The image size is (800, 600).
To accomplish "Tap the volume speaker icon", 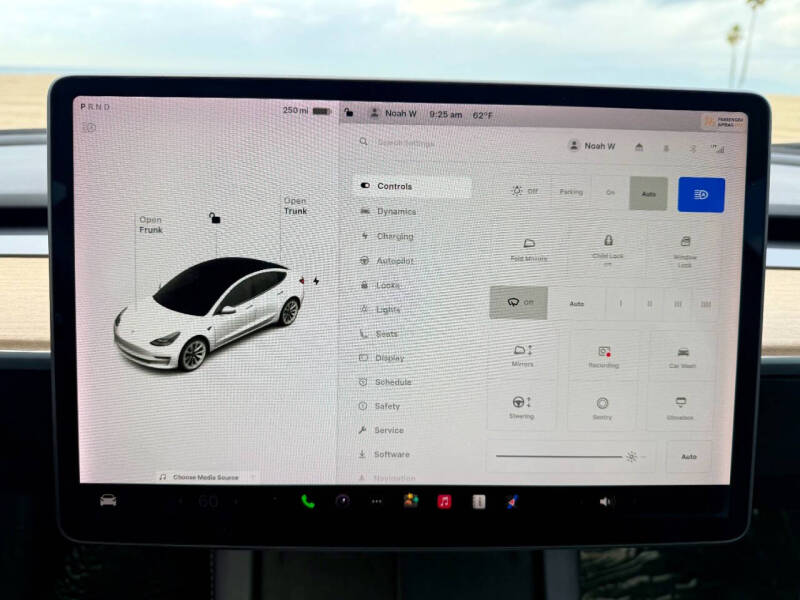I will 605,501.
